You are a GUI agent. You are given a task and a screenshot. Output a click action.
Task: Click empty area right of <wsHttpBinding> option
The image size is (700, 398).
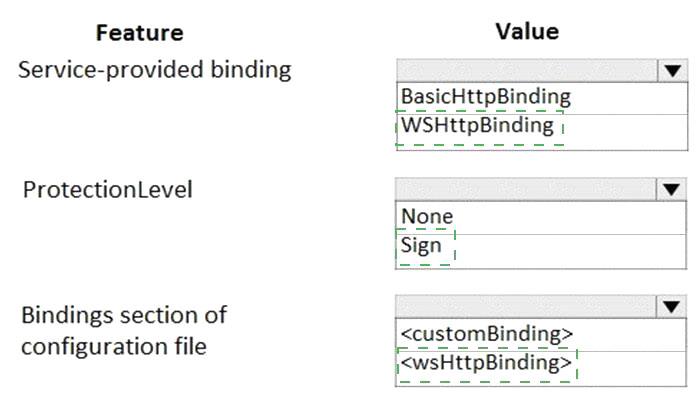pos(632,369)
